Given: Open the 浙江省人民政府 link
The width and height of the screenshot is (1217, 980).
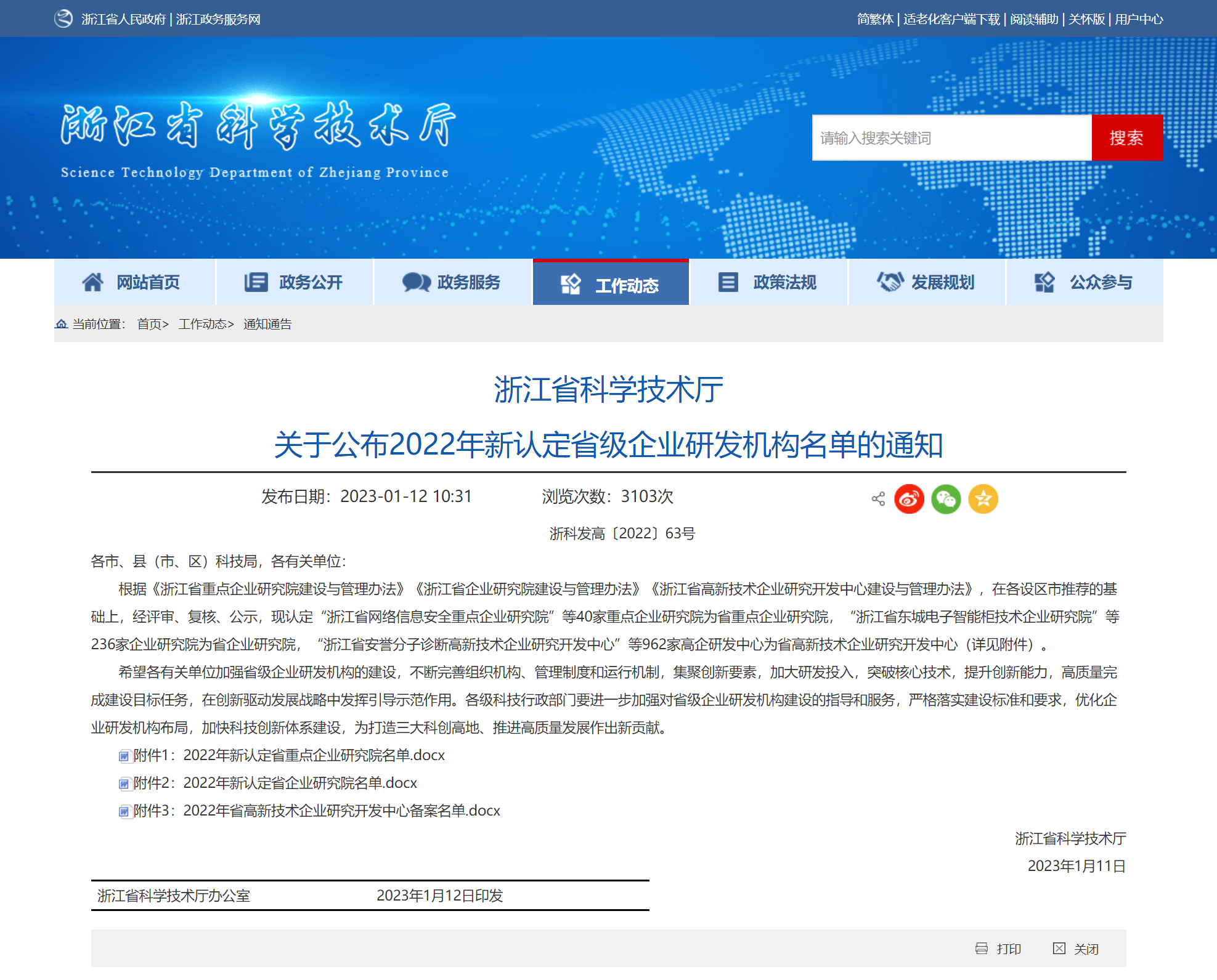Looking at the screenshot, I should pyautogui.click(x=124, y=19).
